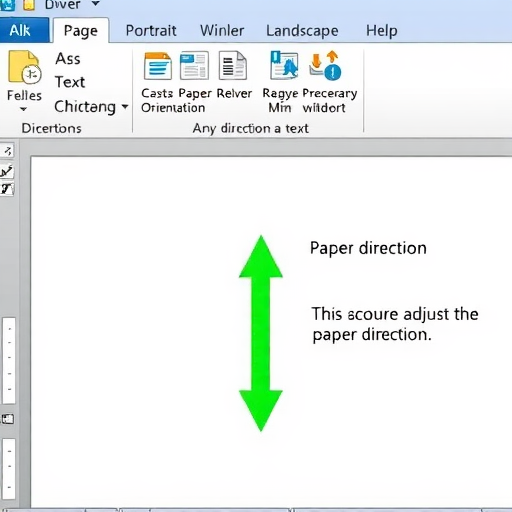Switch to the Portrait tab

tap(151, 31)
